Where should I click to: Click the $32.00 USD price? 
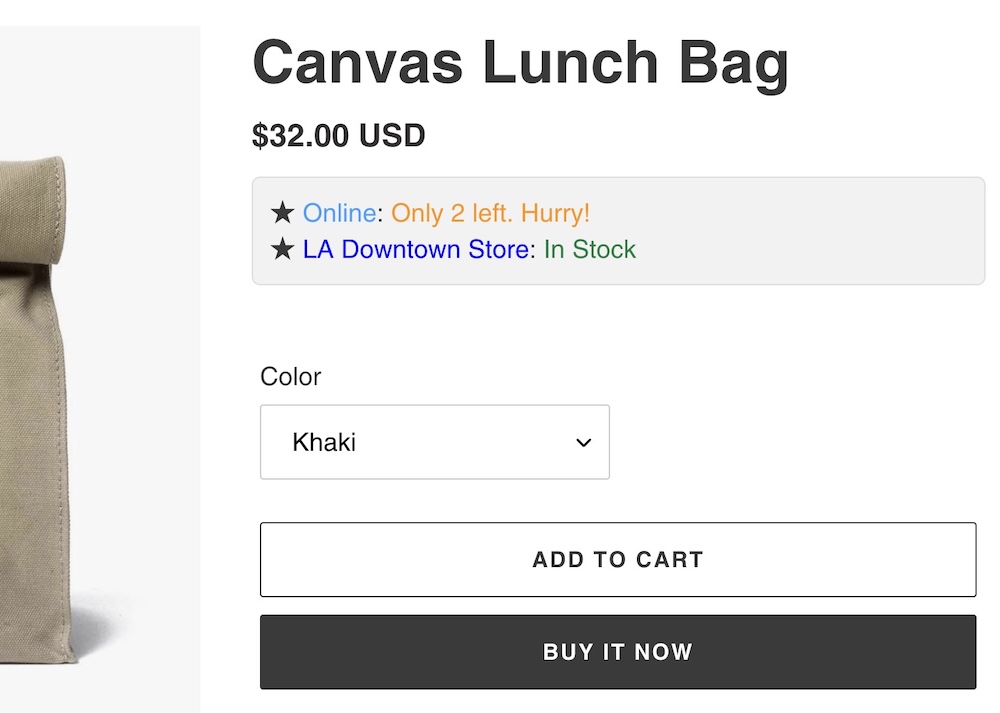point(339,135)
